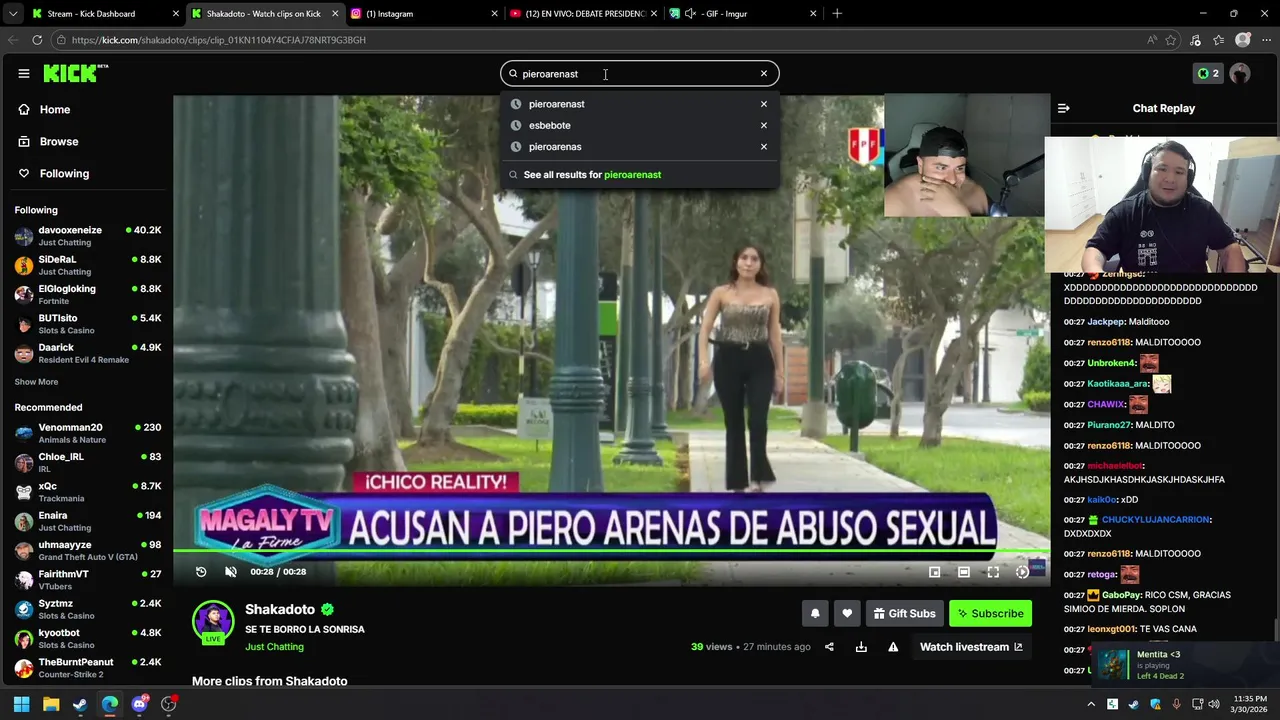Toggle mini player mode

[x=934, y=572]
